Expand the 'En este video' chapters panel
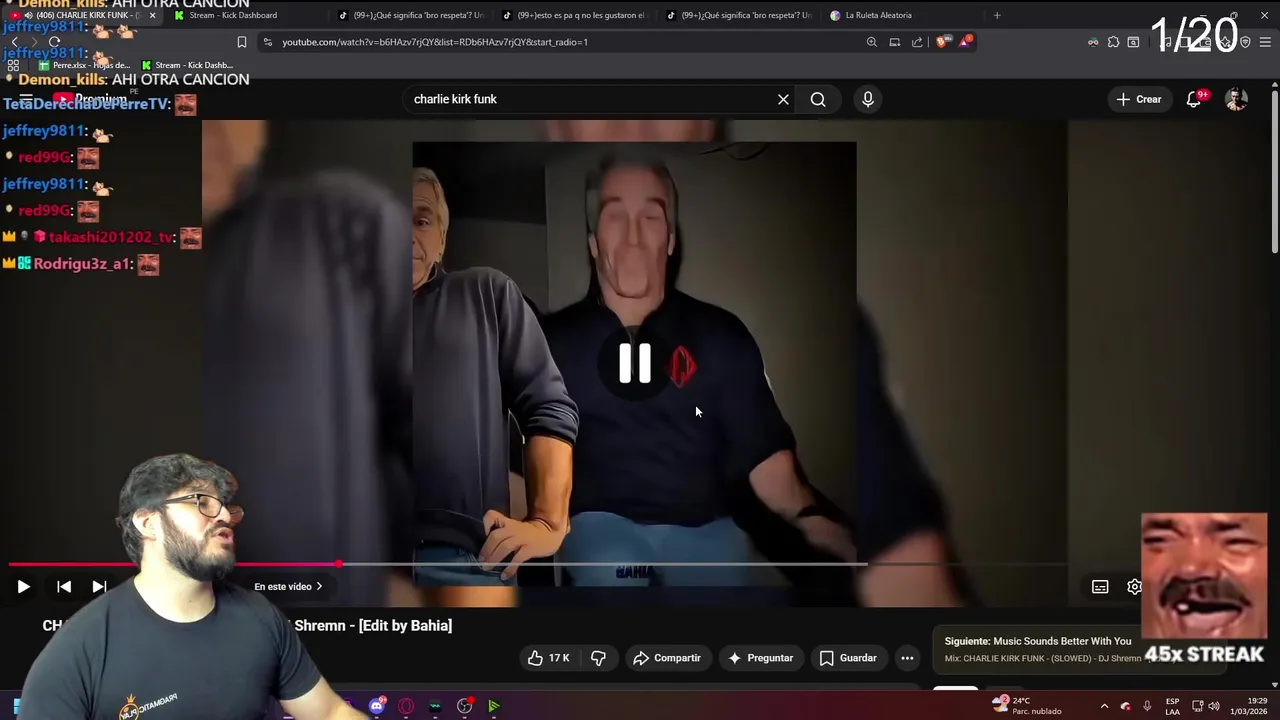The image size is (1280, 720). tap(288, 587)
